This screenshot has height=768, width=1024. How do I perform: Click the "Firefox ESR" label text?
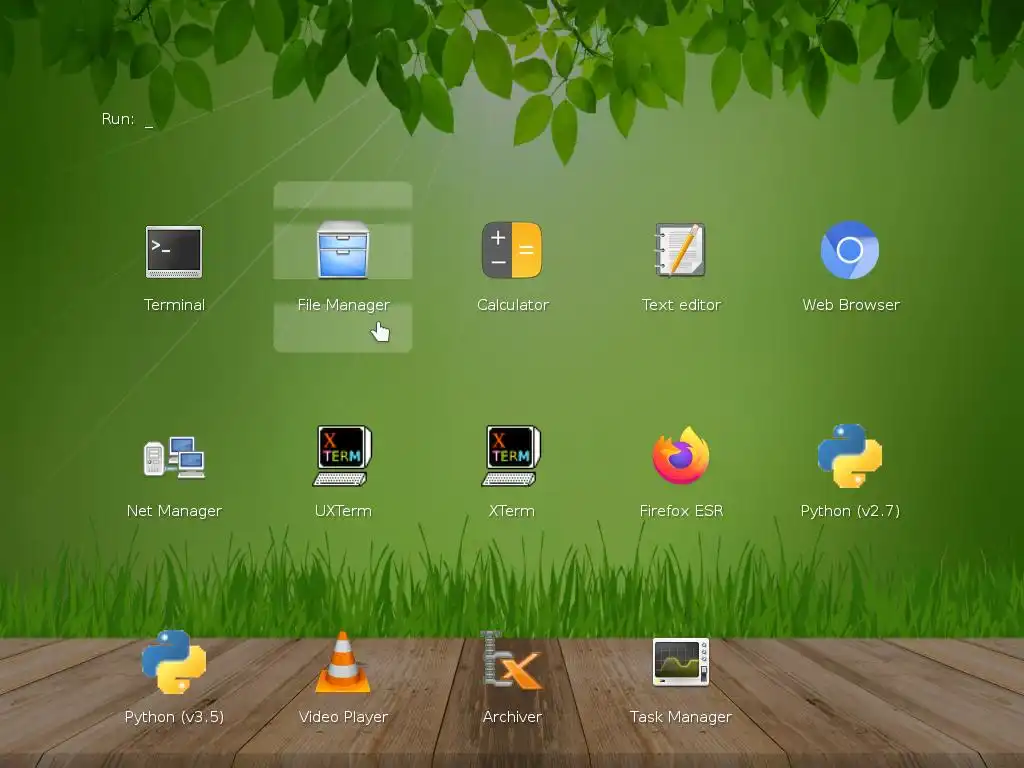click(x=681, y=511)
